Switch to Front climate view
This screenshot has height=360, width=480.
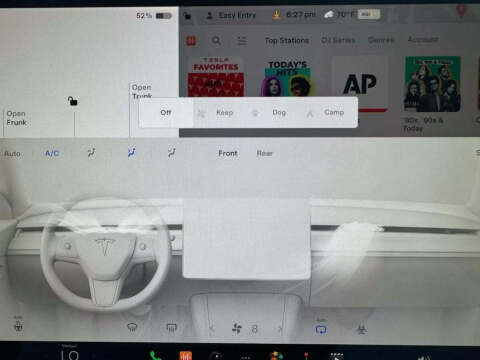click(228, 153)
